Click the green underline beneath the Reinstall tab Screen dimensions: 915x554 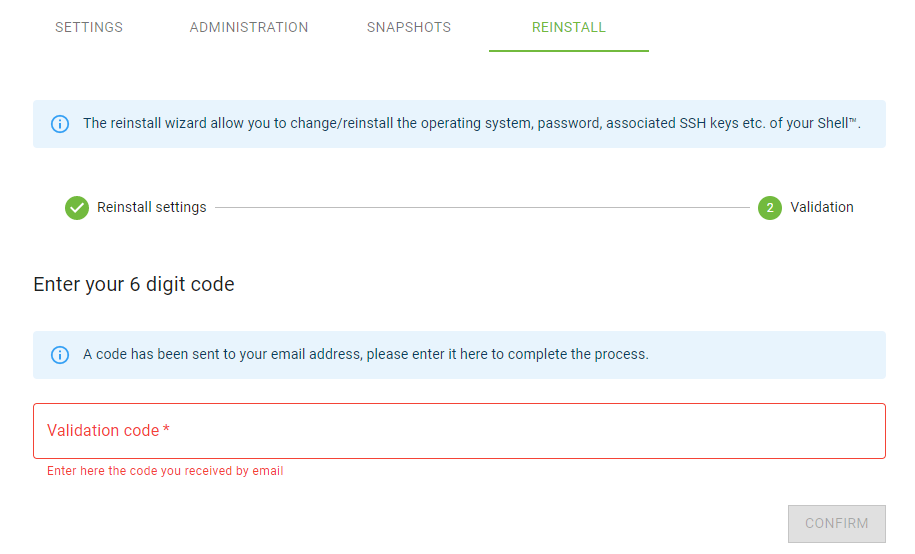(569, 50)
